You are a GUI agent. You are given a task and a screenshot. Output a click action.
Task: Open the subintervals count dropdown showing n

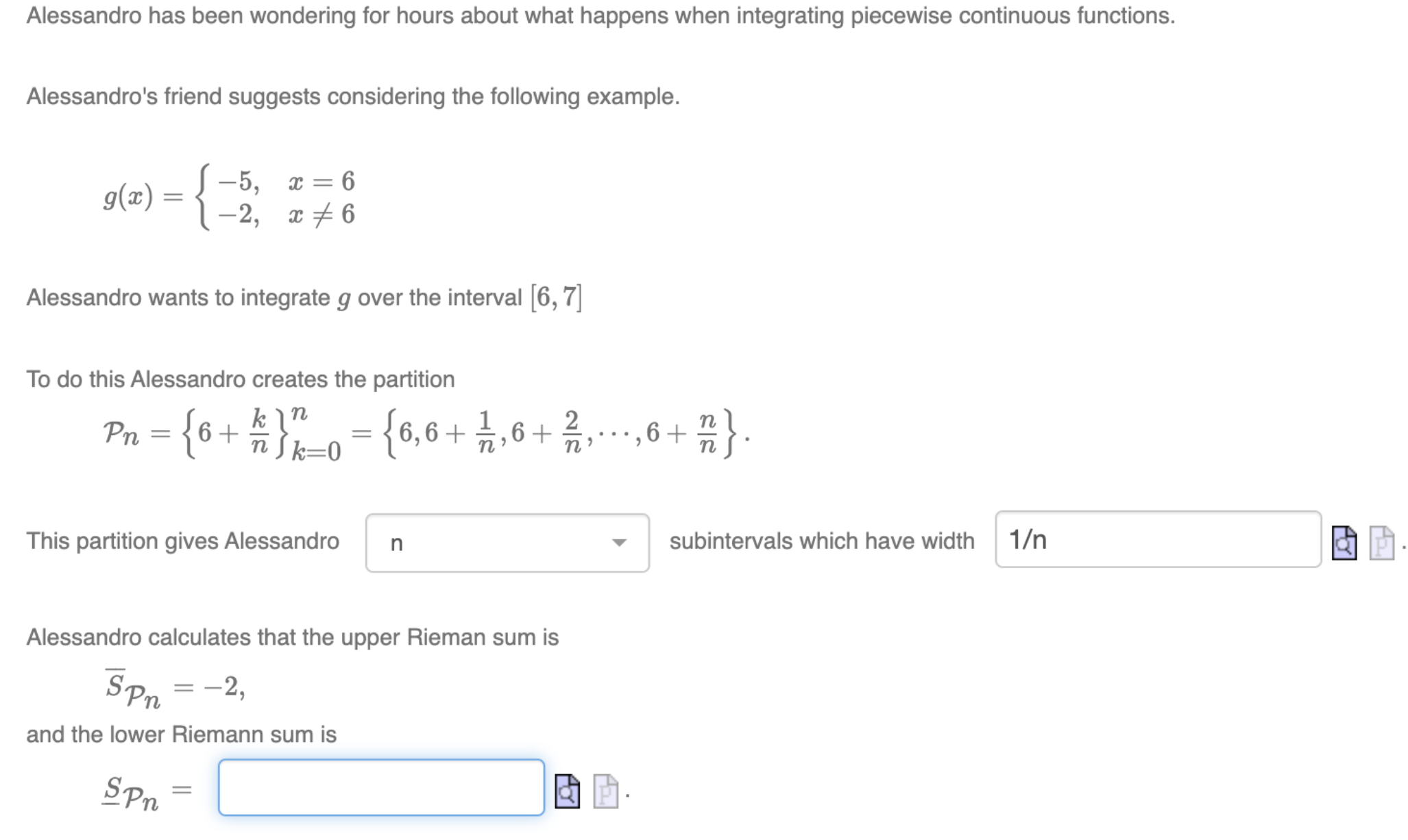507,543
